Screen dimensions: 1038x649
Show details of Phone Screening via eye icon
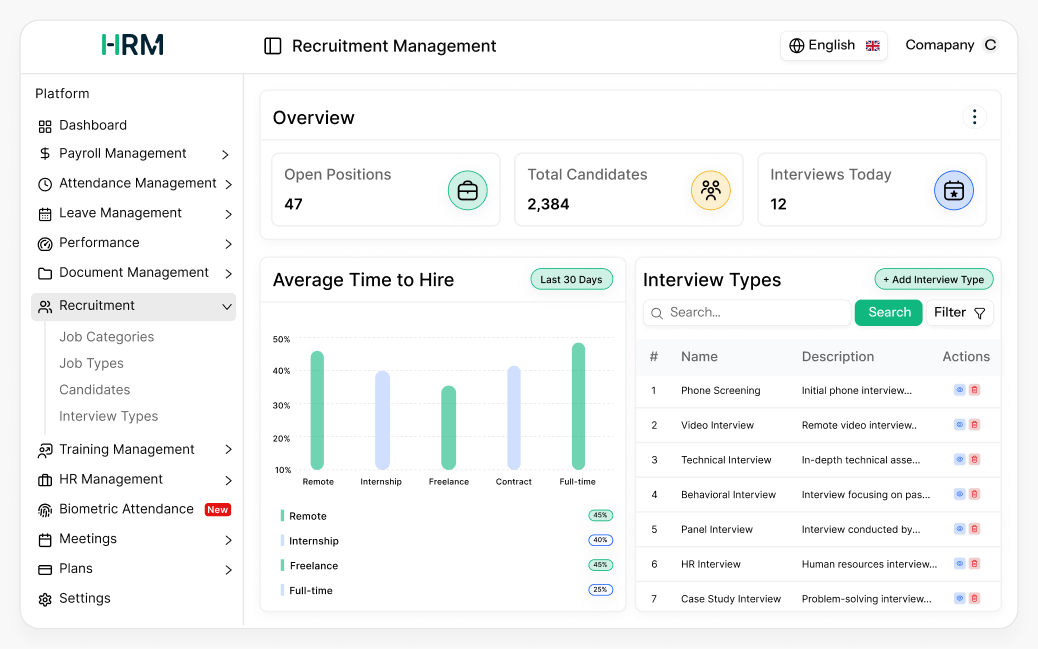[x=961, y=390]
